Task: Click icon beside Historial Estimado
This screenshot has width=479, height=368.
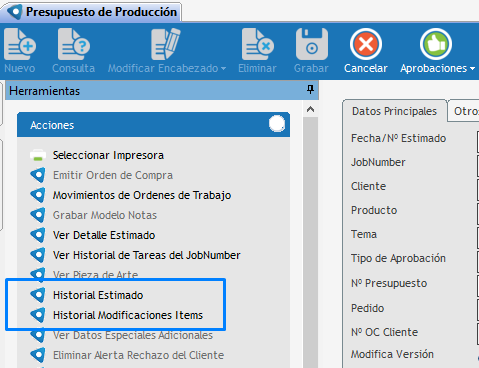Action: [x=38, y=295]
